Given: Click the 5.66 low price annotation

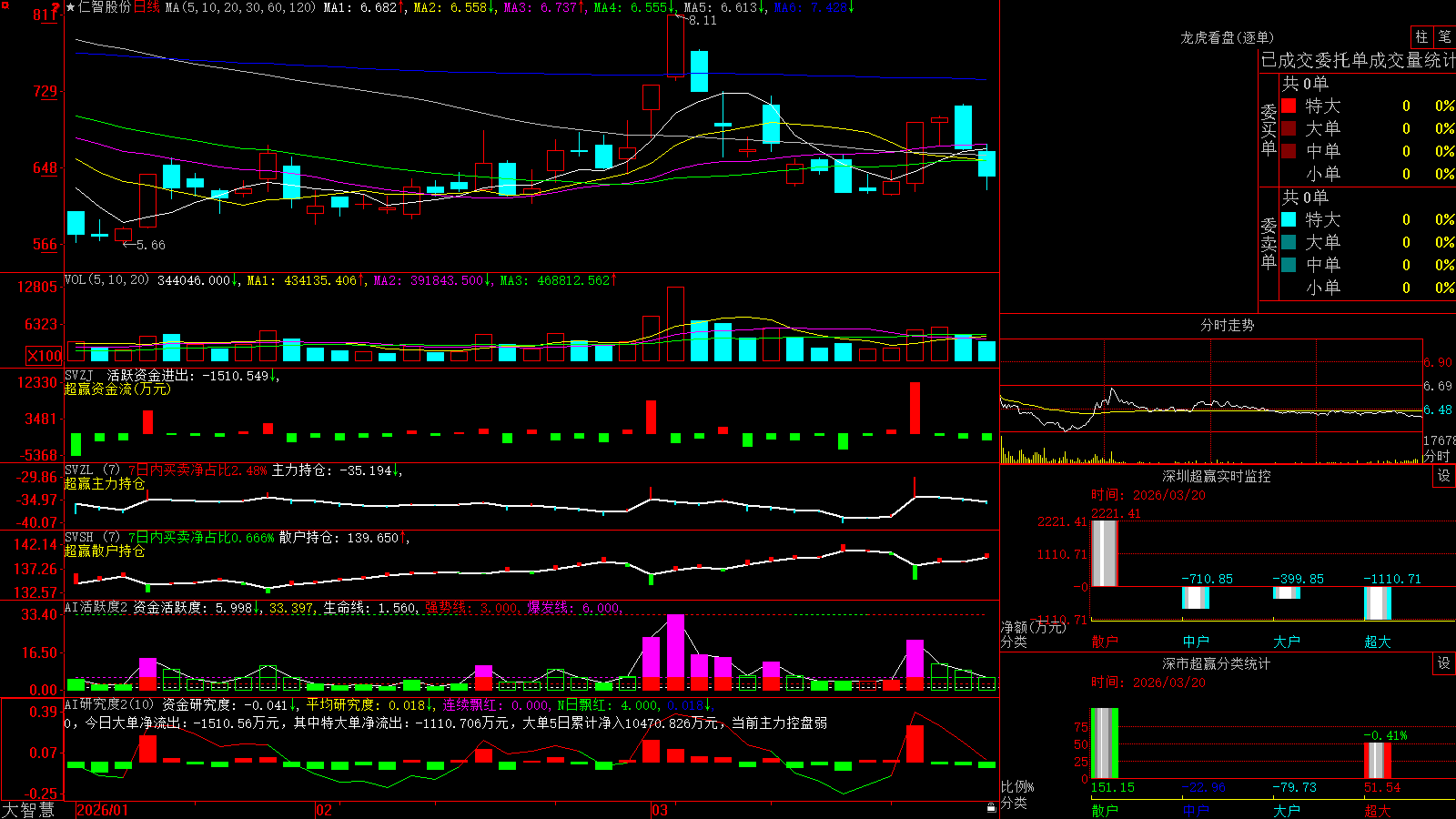Looking at the screenshot, I should coord(151,245).
